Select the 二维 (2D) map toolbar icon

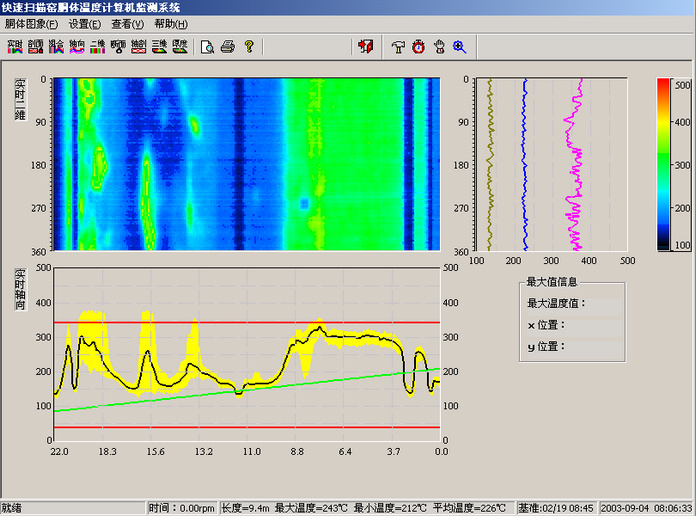point(98,46)
